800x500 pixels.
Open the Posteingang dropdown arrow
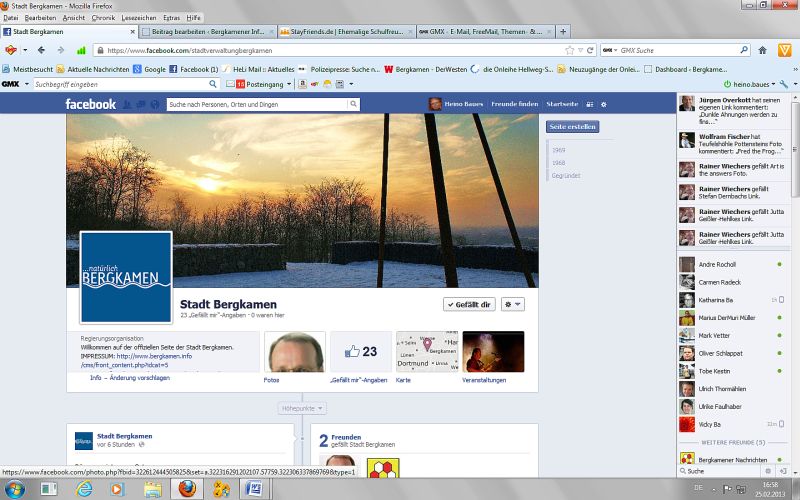coord(289,84)
